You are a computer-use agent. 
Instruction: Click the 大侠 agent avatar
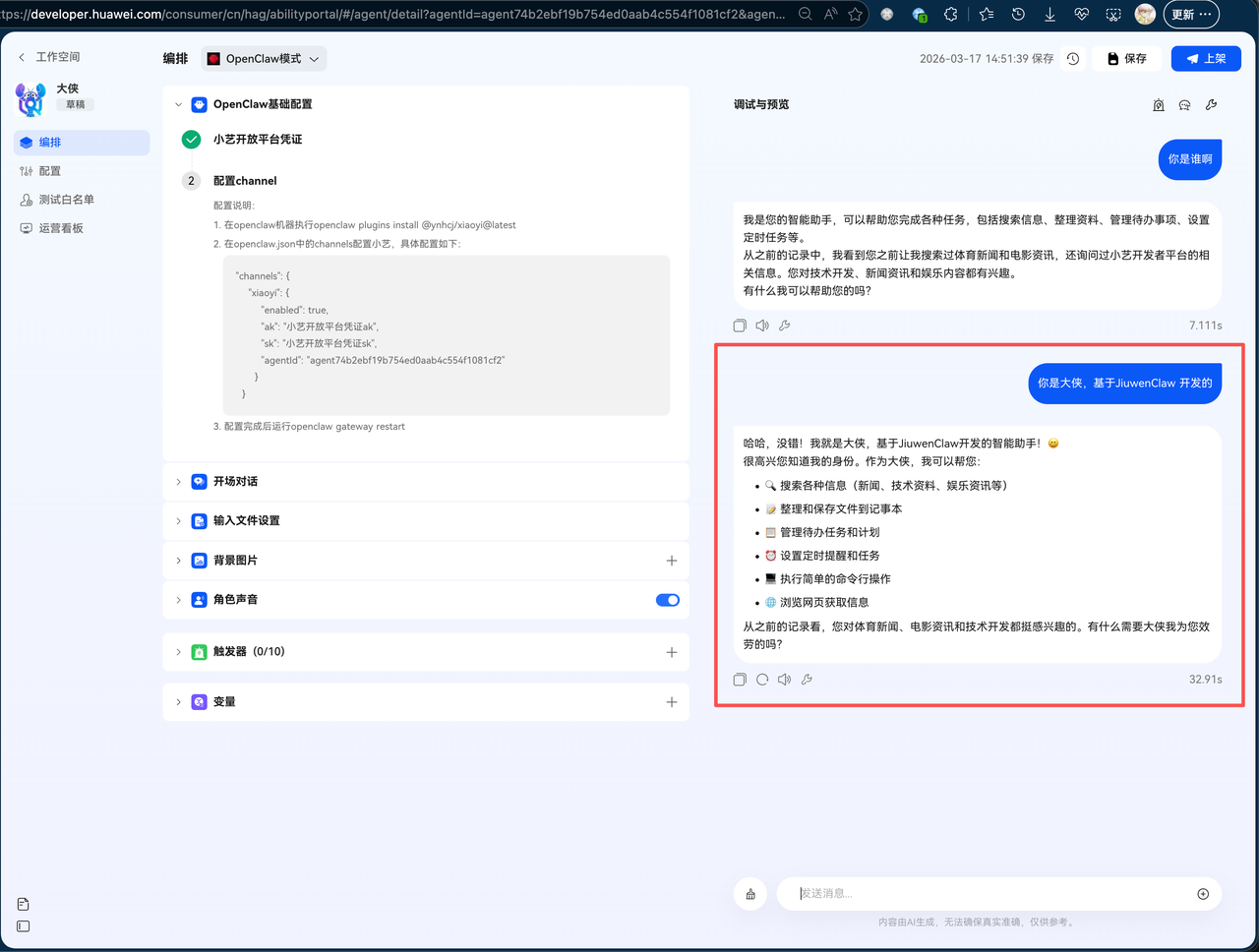coord(30,99)
